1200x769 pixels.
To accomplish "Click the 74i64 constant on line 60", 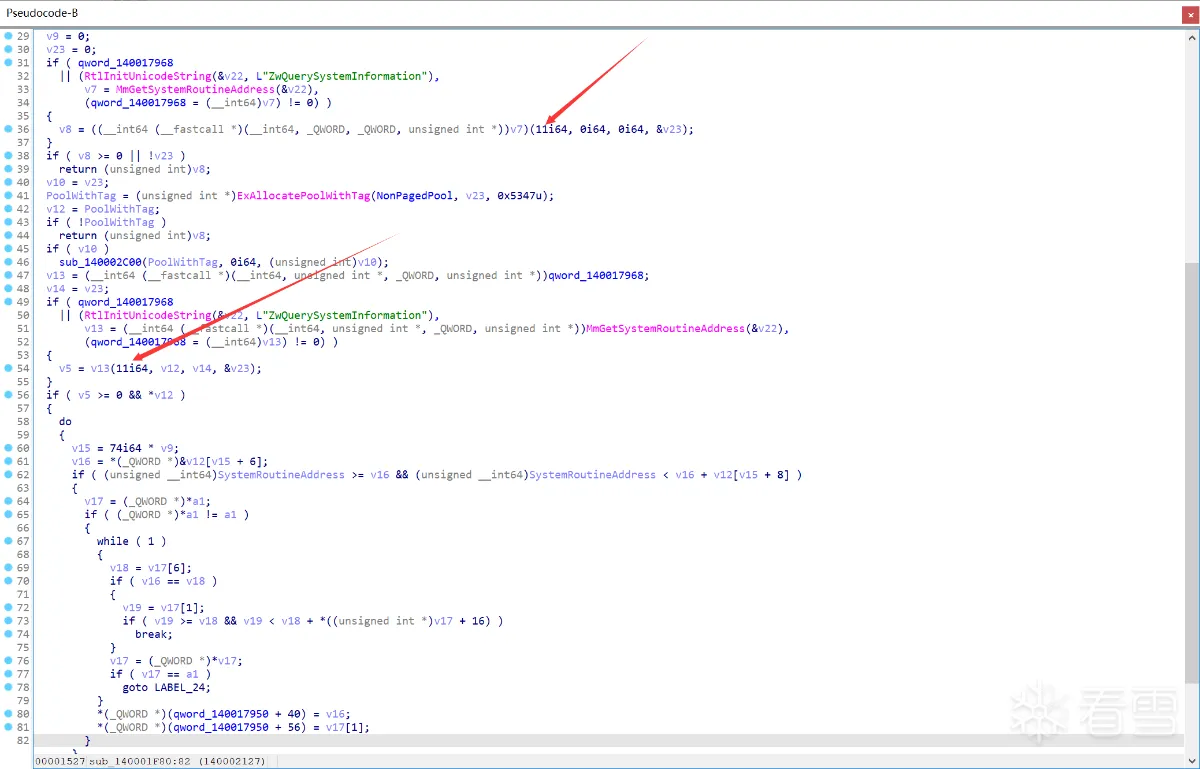I will coord(125,448).
